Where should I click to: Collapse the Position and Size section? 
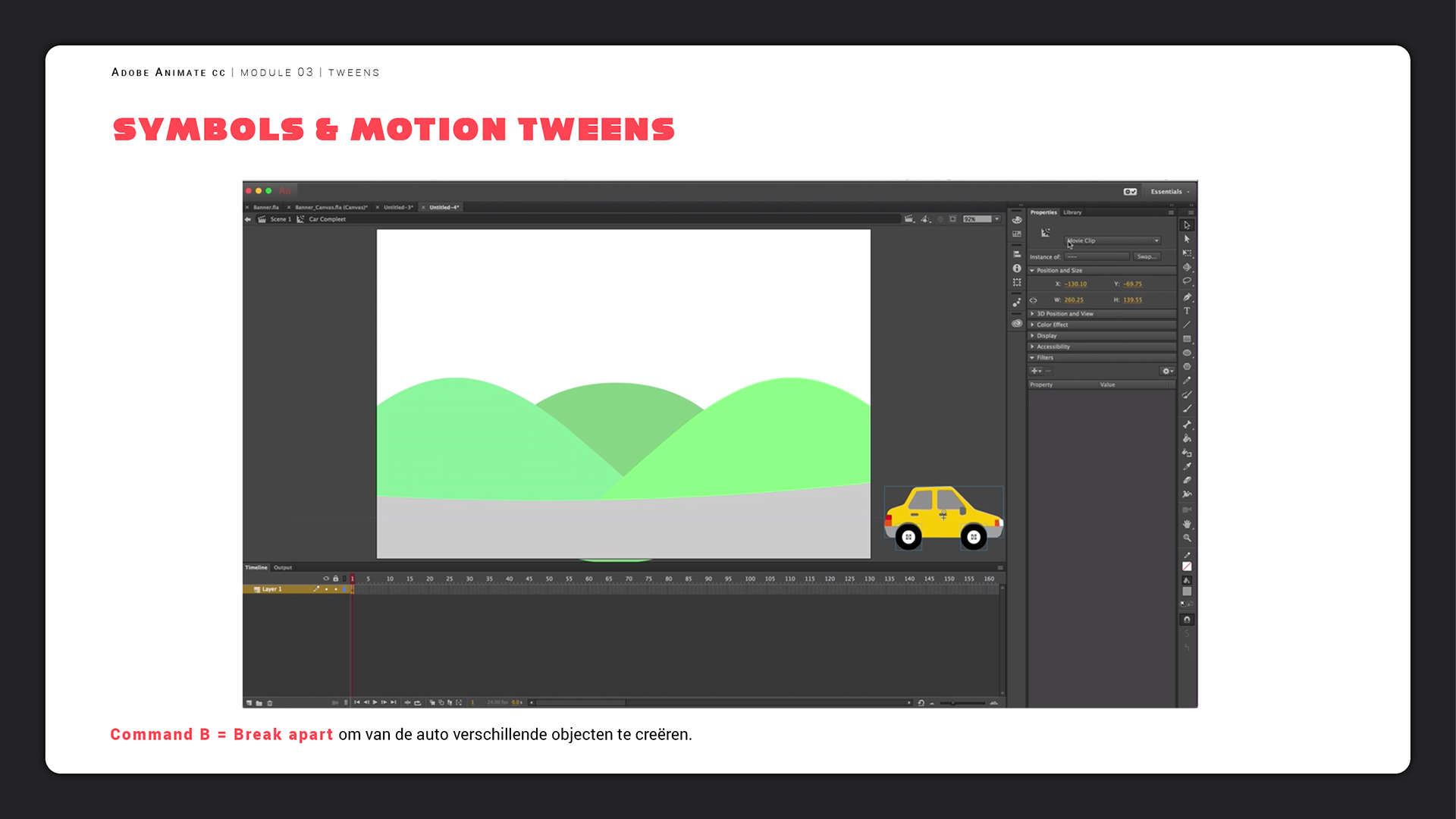click(1032, 271)
